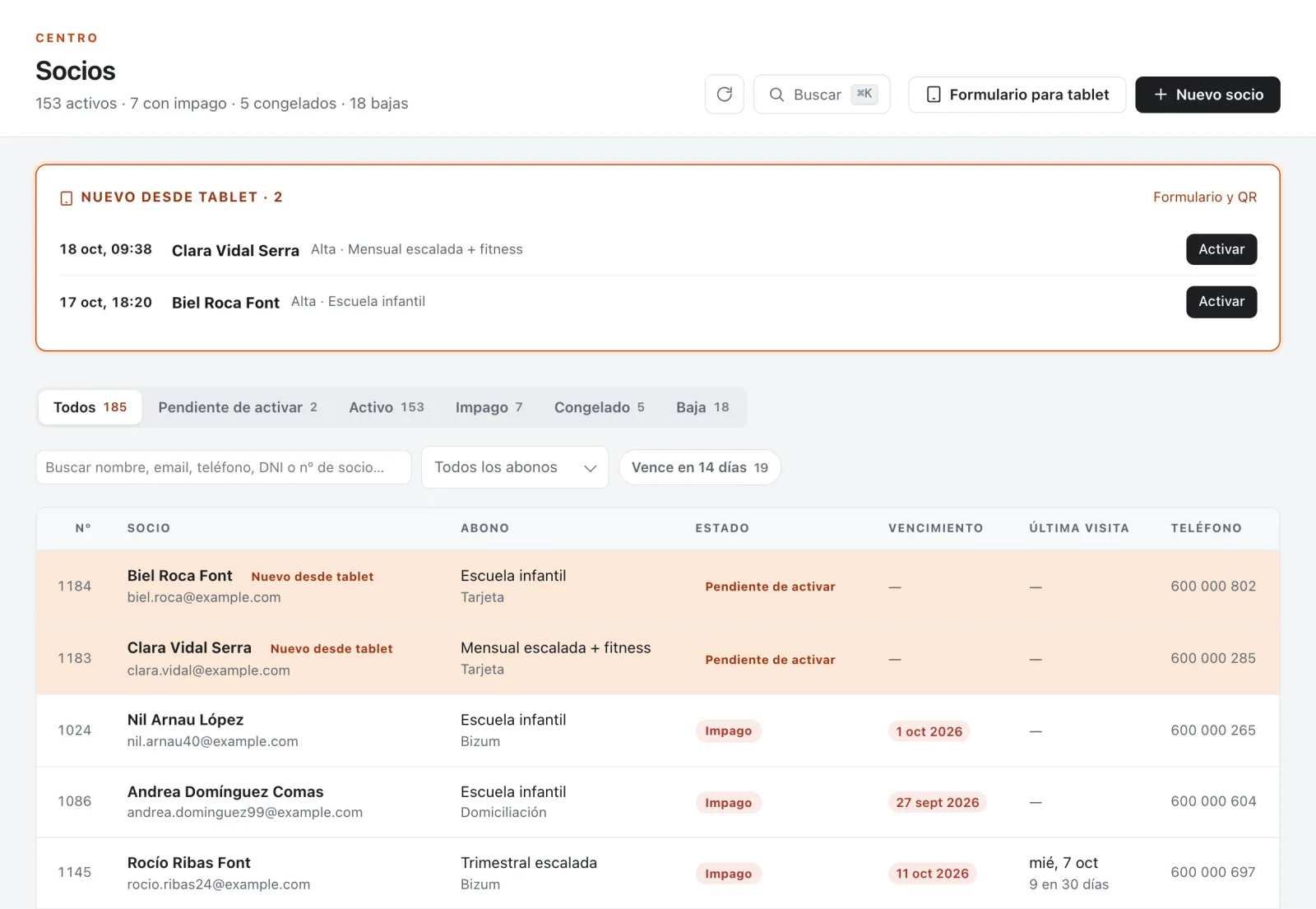The width and height of the screenshot is (1316, 909).
Task: Click the refresh icon button
Action: (x=724, y=95)
